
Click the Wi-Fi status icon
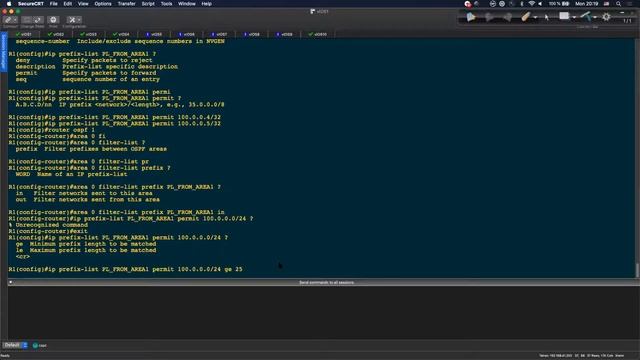point(531,4)
